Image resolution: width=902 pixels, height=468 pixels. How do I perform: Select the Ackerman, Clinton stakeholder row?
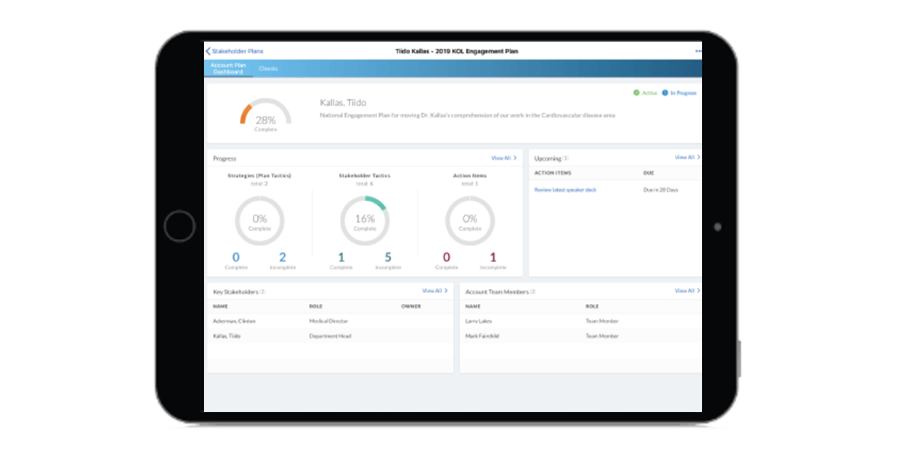(236, 321)
